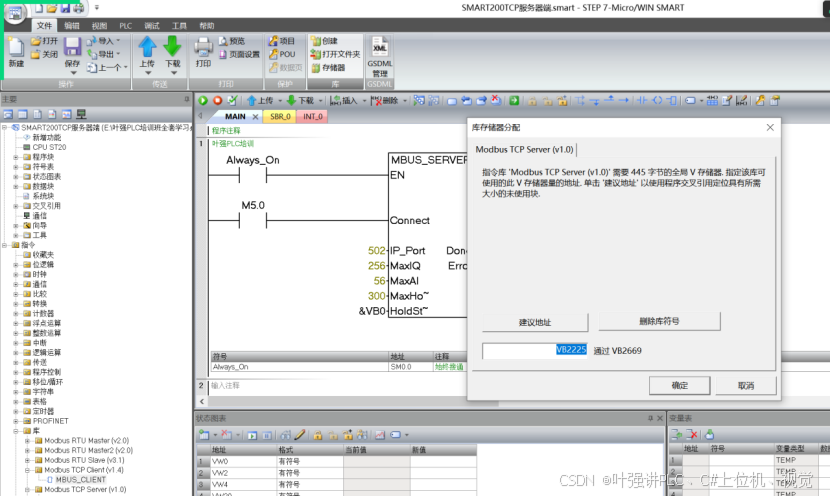The image size is (830, 496).
Task: Open the PLC ribbon tab
Action: 125,25
